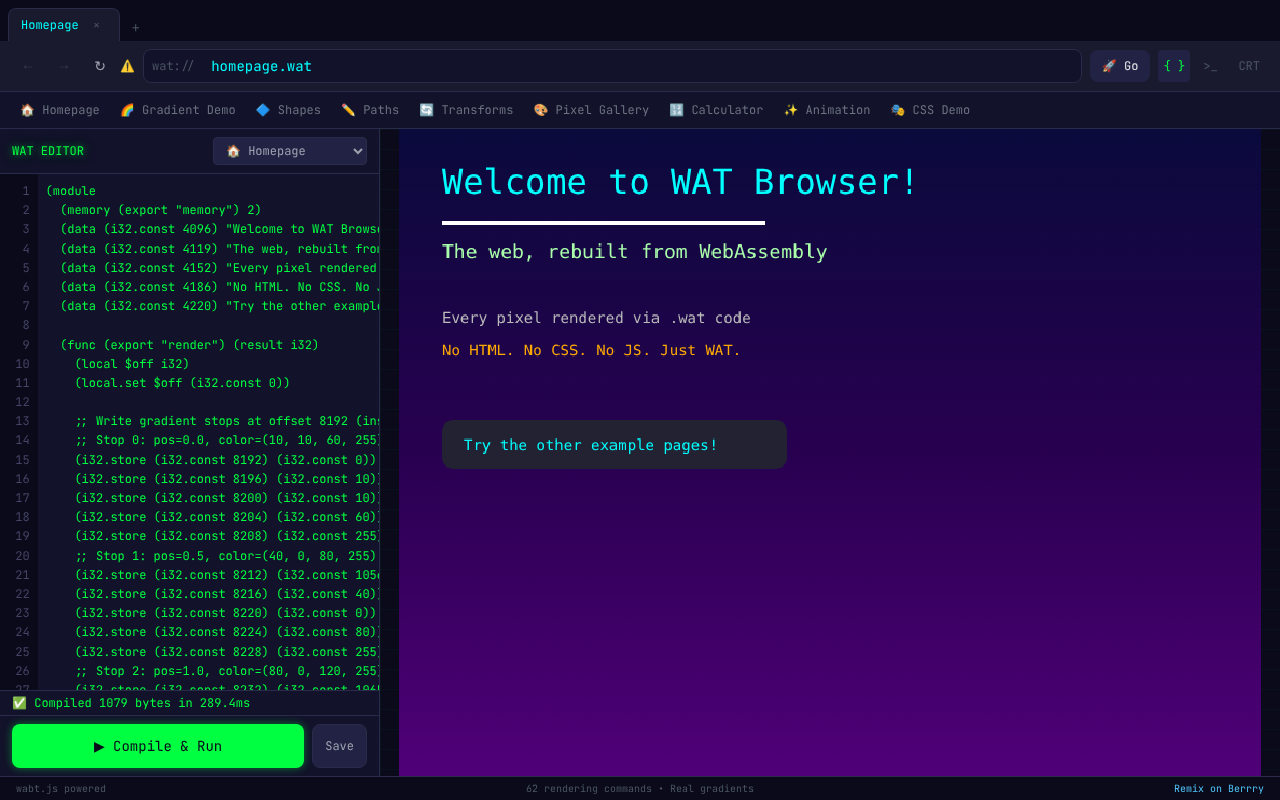Image resolution: width=1280 pixels, height=800 pixels.
Task: Open the Gradient Demo bookmark
Action: click(178, 110)
